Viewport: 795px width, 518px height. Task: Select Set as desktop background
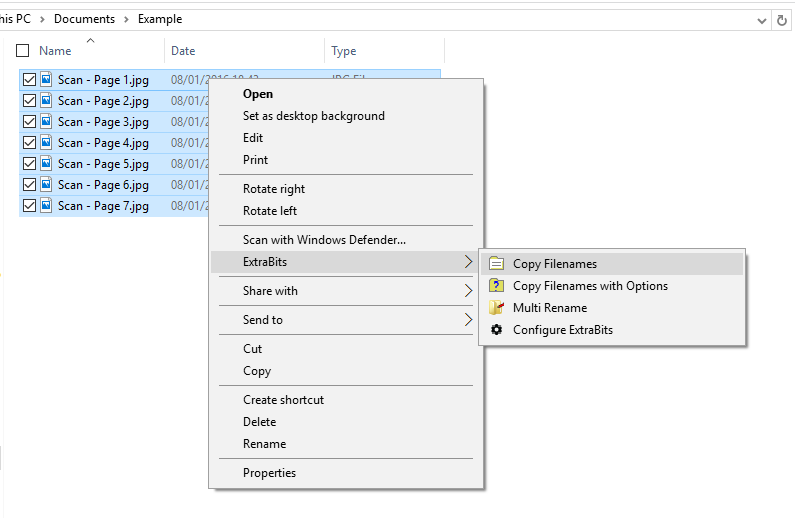click(313, 116)
